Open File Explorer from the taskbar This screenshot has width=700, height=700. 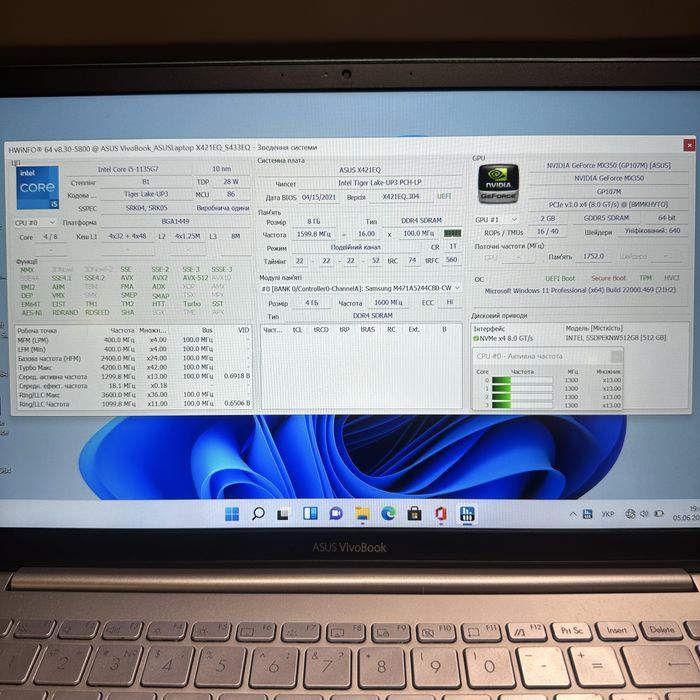pyautogui.click(x=362, y=514)
